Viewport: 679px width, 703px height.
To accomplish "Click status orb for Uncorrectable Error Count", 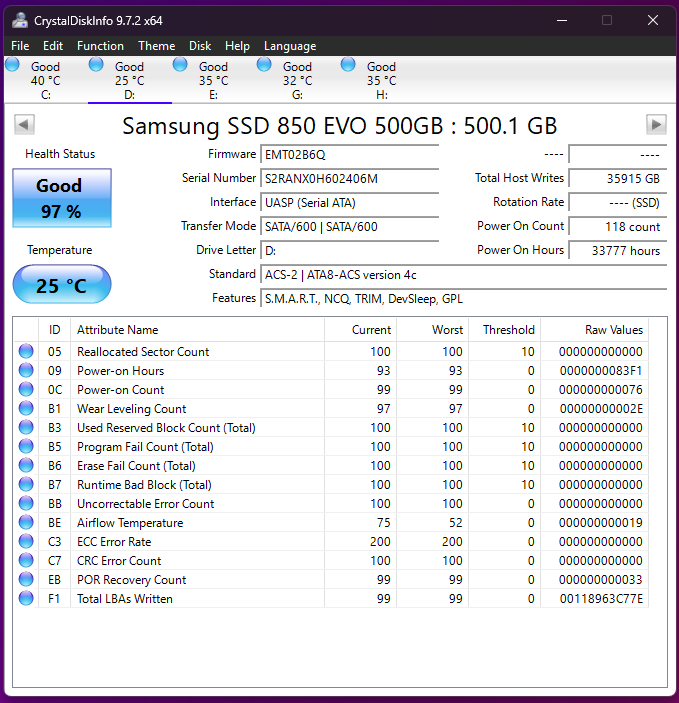I will [26, 503].
